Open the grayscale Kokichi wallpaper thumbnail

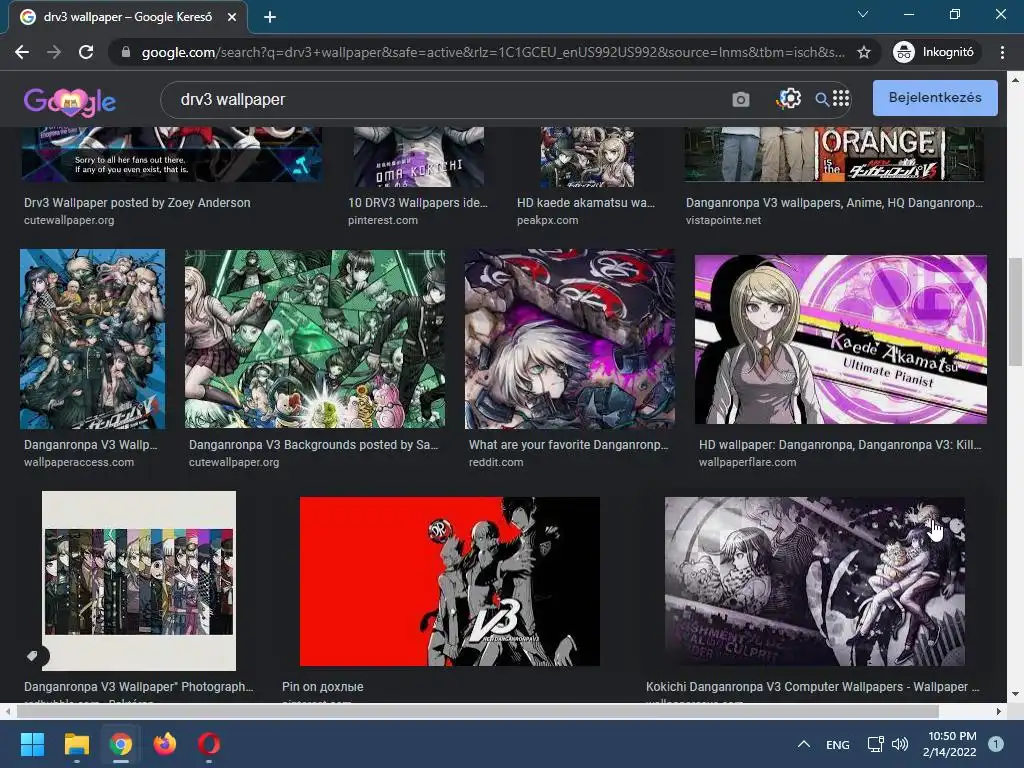pos(814,581)
